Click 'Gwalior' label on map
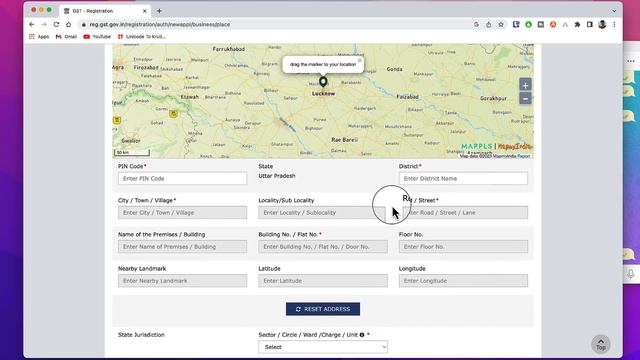 pyautogui.click(x=131, y=141)
